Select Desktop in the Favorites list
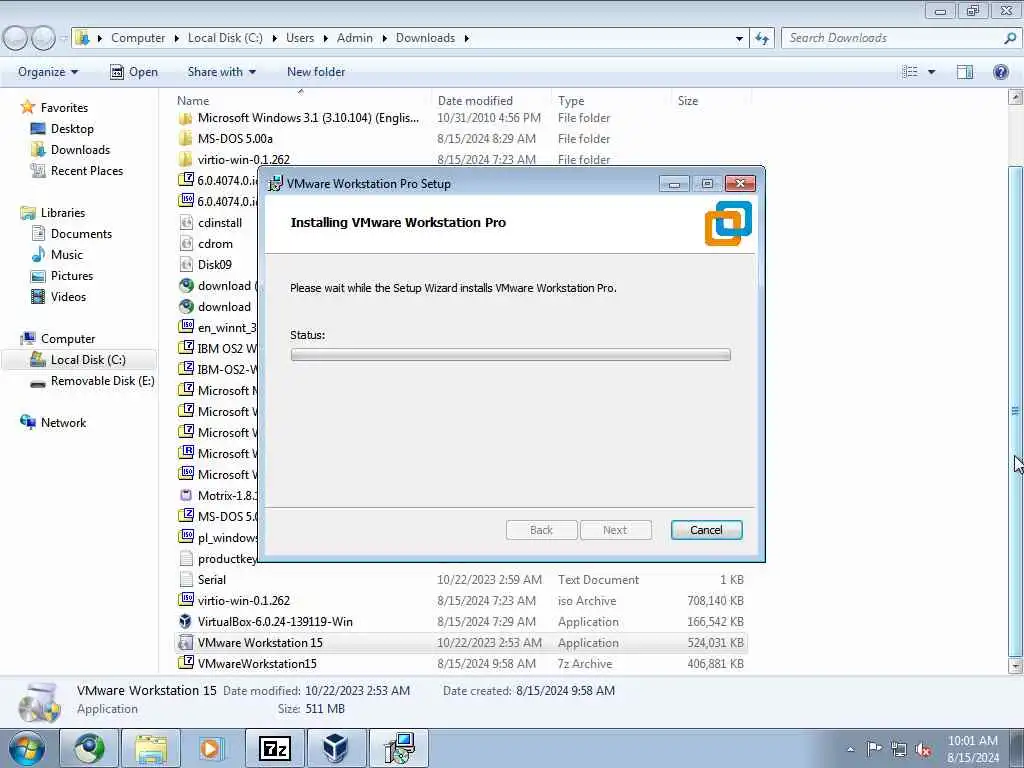 pyautogui.click(x=72, y=129)
